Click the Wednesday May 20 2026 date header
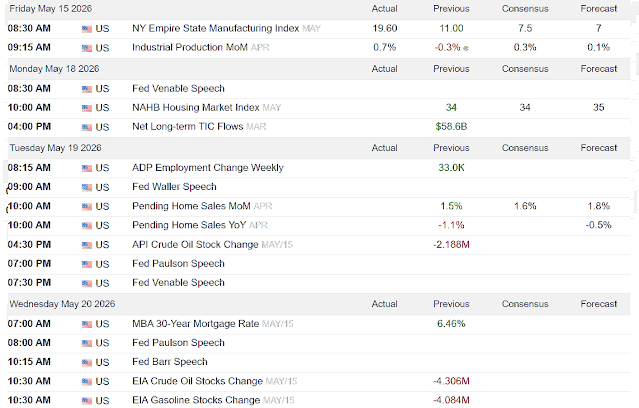Image resolution: width=639 pixels, height=408 pixels. pos(62,304)
